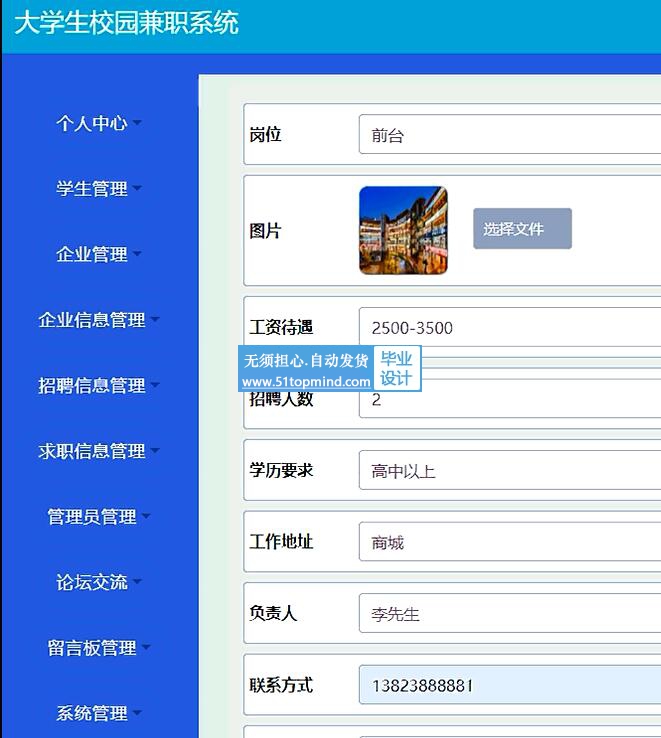Open 留言板管理 in the sidebar
This screenshot has width=661, height=738.
click(x=99, y=648)
